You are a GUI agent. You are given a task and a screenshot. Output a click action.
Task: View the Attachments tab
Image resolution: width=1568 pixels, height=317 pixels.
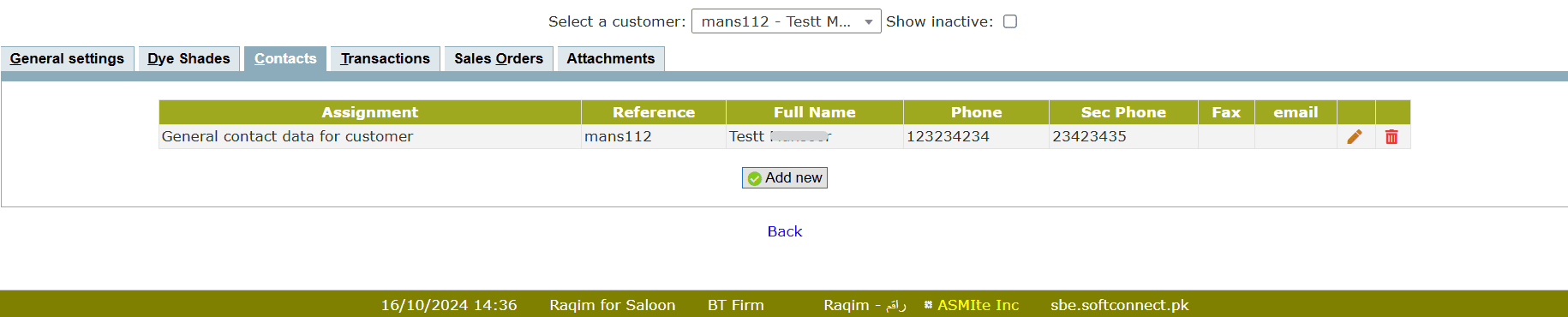coord(611,58)
